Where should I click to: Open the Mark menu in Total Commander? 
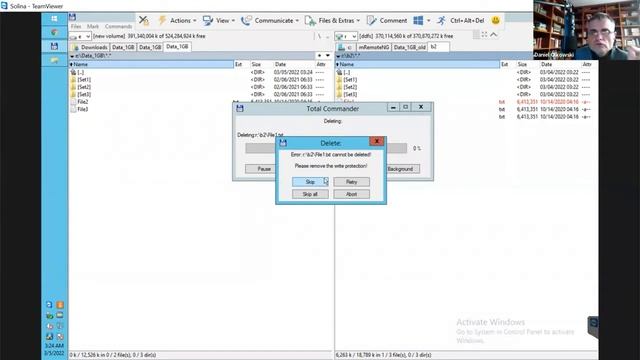[x=93, y=27]
